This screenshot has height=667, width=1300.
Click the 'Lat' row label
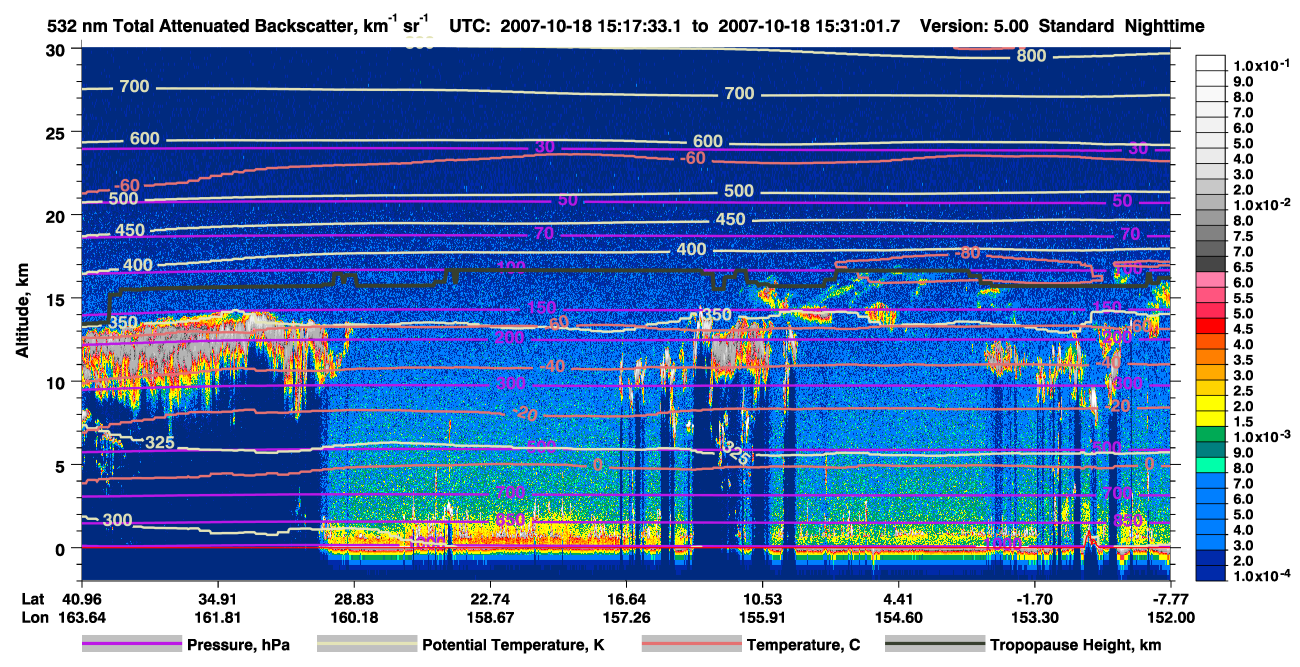tap(33, 599)
